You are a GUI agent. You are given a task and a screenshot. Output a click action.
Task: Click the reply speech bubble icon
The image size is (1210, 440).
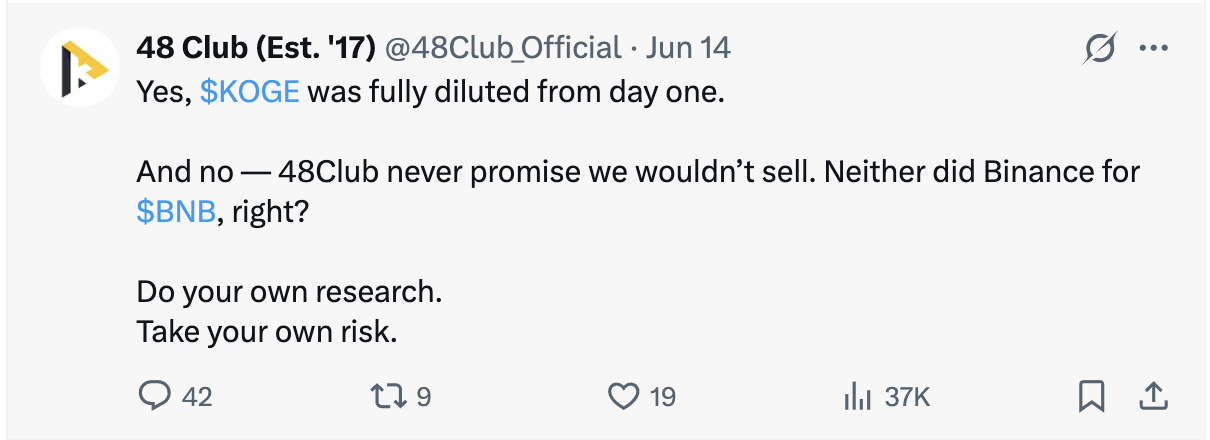coord(155,397)
